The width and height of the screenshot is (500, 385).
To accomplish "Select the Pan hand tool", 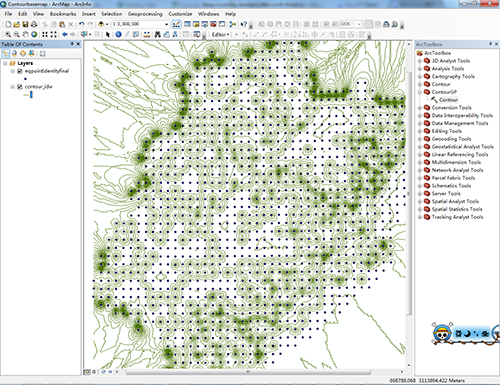I will pos(25,34).
